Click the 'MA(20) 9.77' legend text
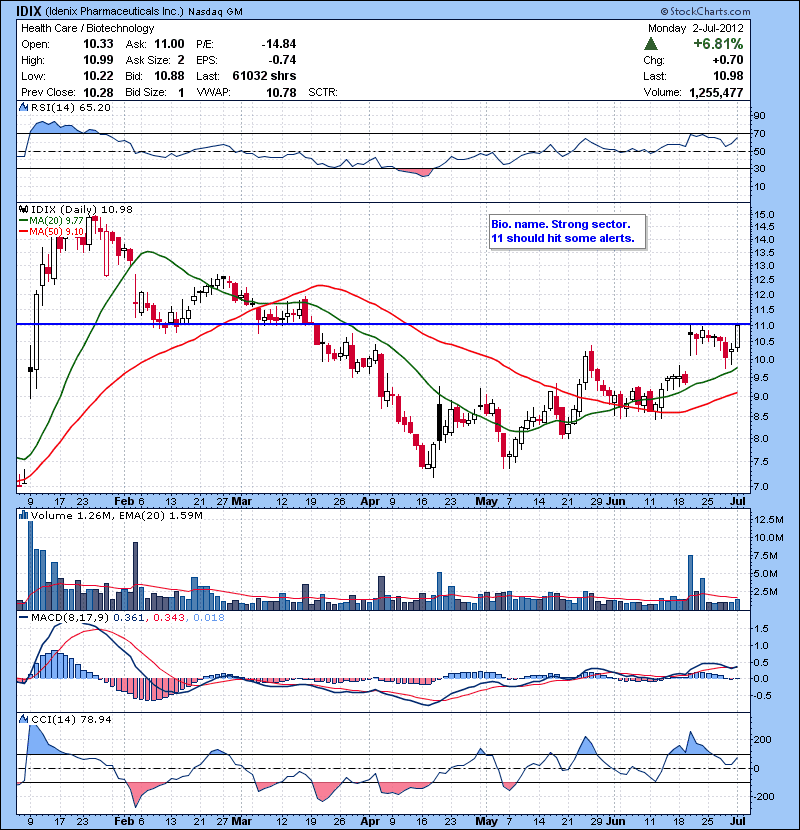The width and height of the screenshot is (800, 830). pyautogui.click(x=56, y=221)
